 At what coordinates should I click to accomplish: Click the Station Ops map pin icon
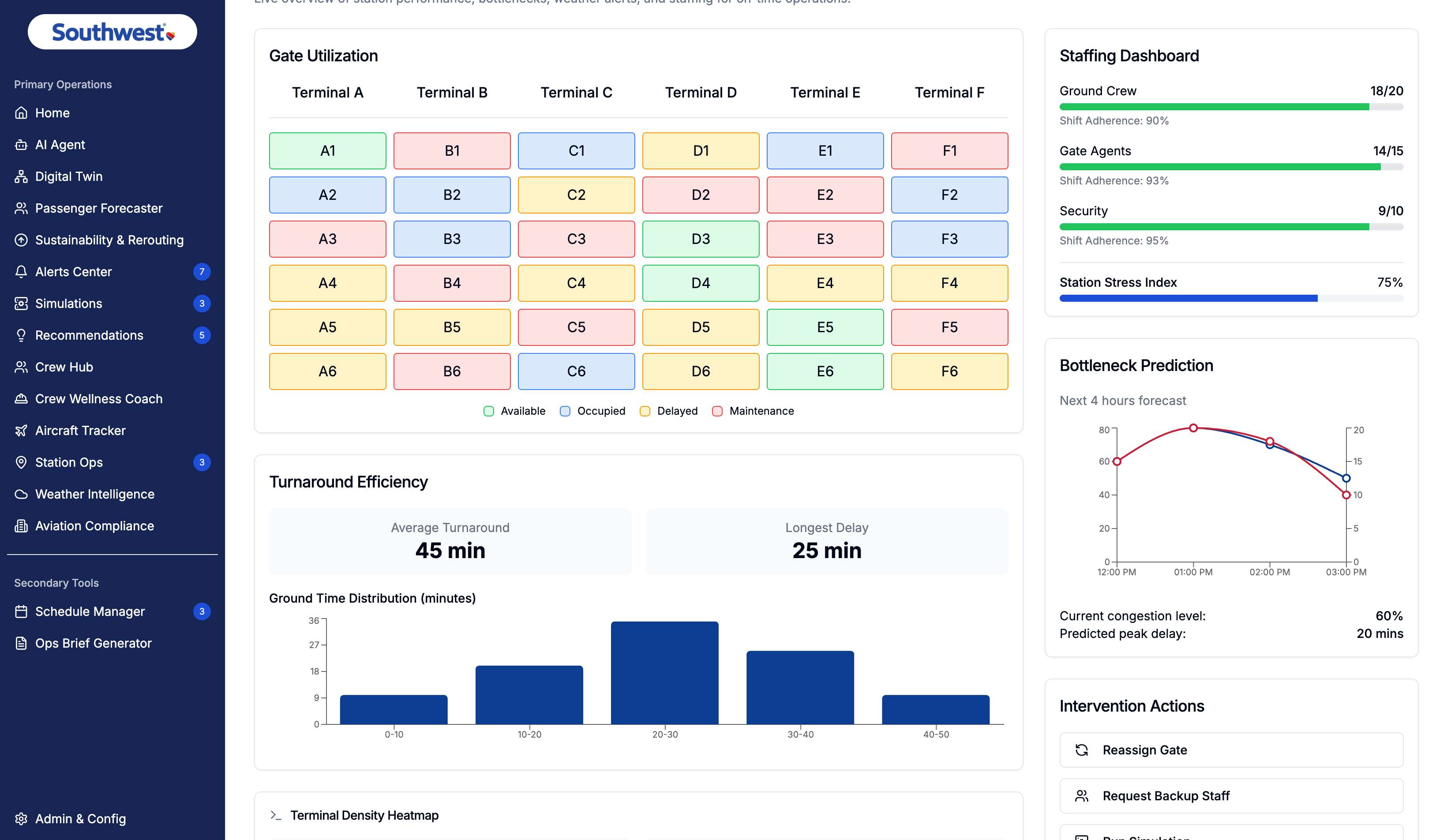[x=21, y=462]
